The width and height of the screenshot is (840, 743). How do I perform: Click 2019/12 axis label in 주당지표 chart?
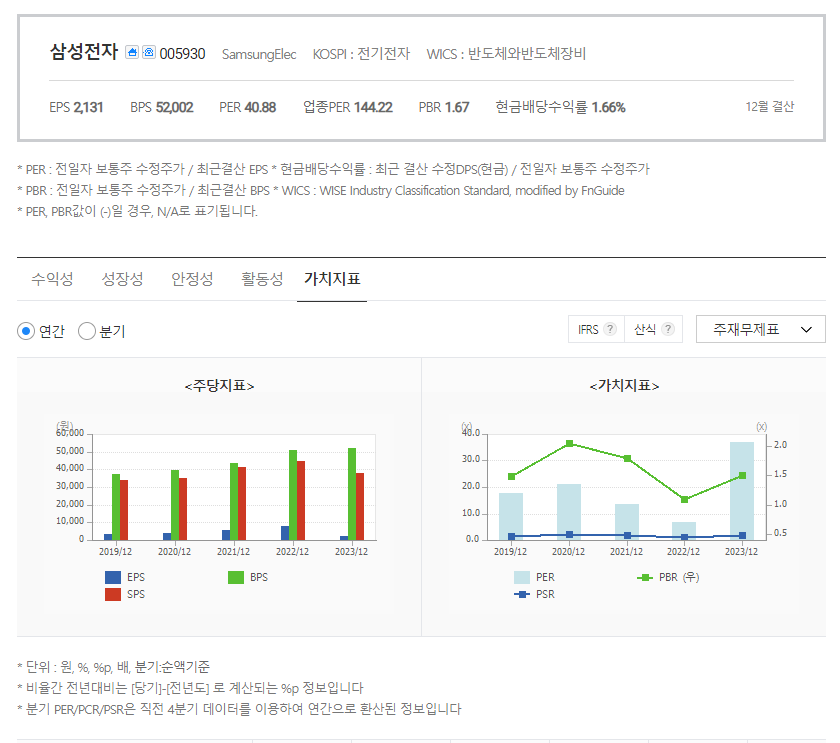click(x=115, y=551)
